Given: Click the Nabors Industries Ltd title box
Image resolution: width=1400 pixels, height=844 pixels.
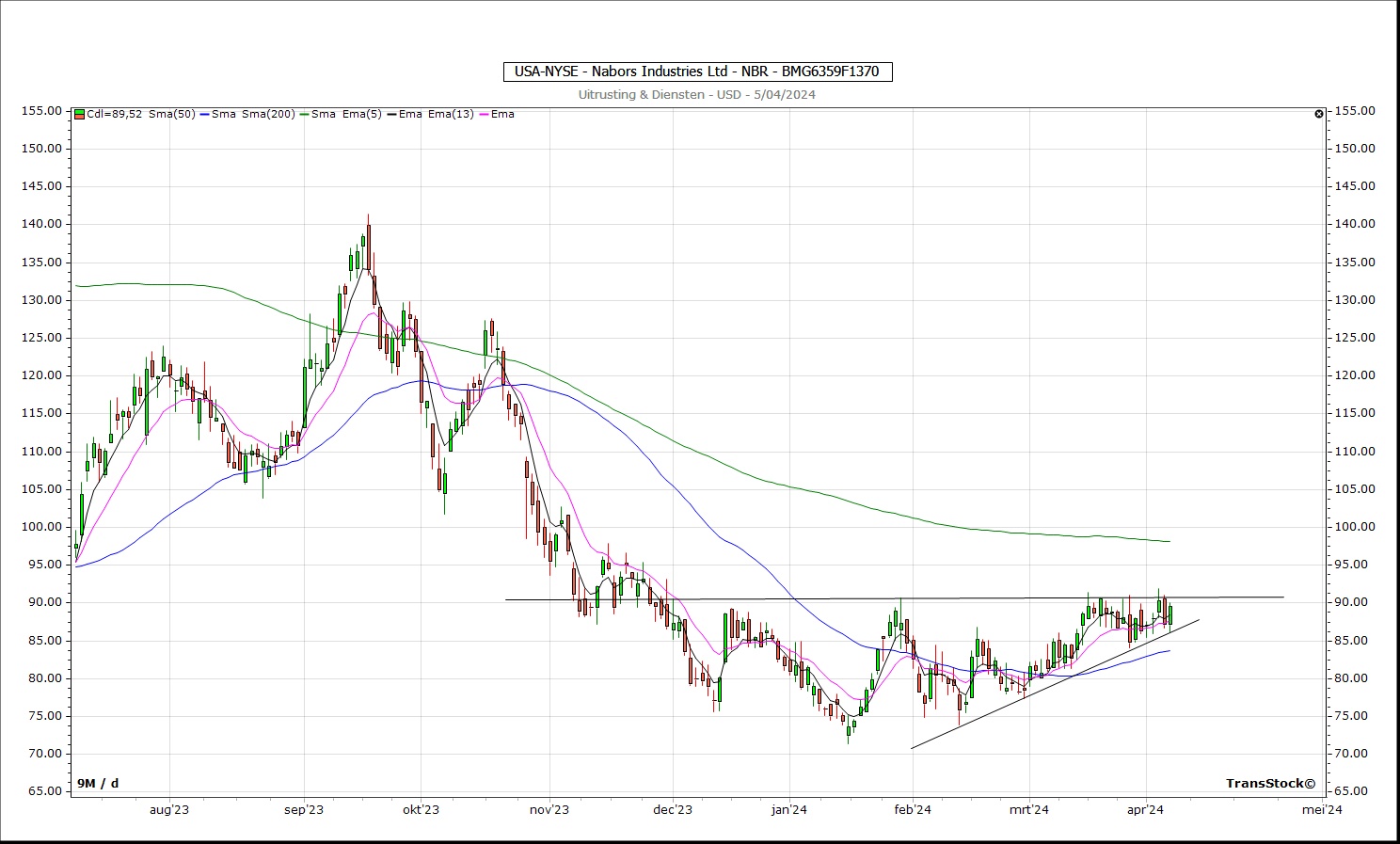Looking at the screenshot, I should pos(697,72).
